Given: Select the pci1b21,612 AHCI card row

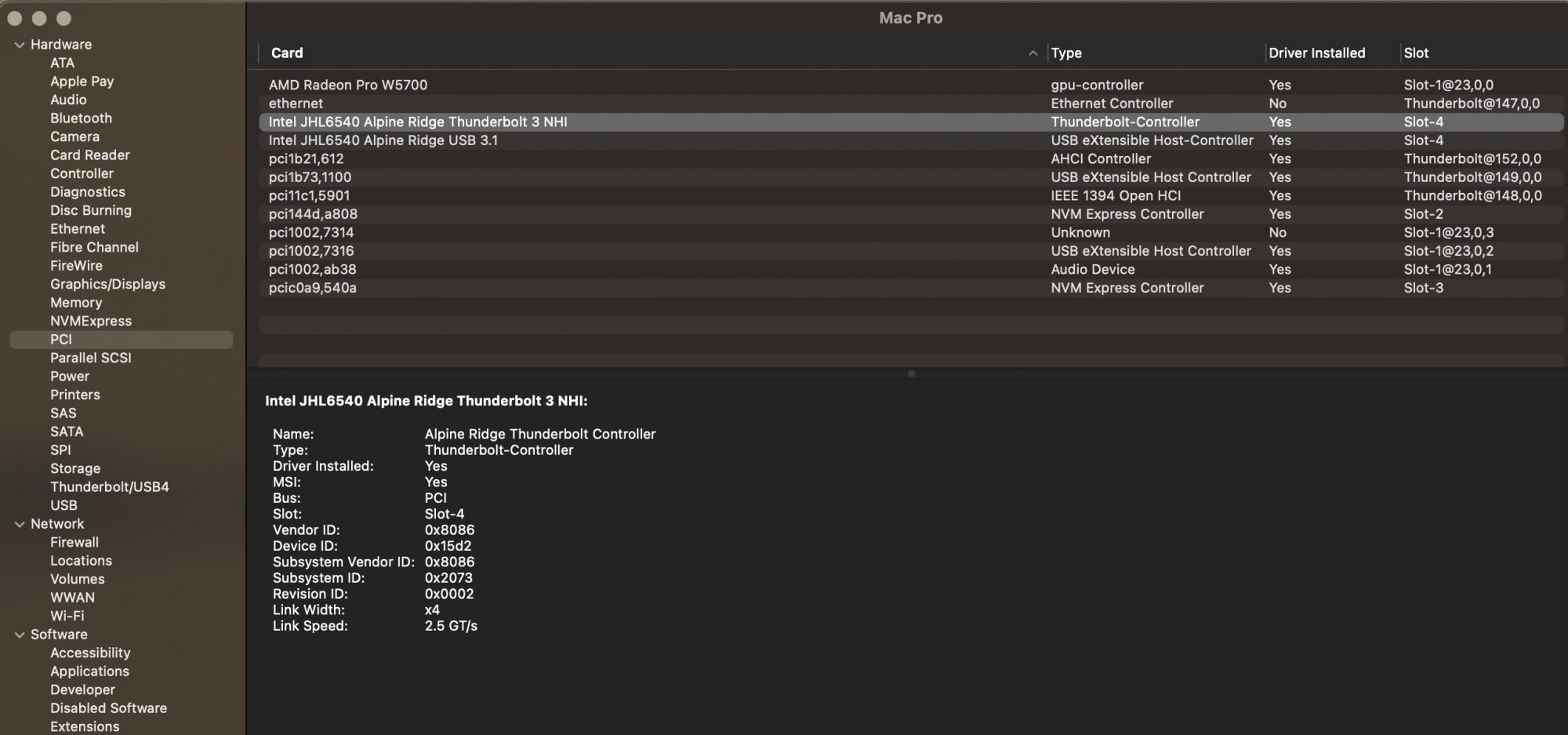Looking at the screenshot, I should coord(911,158).
